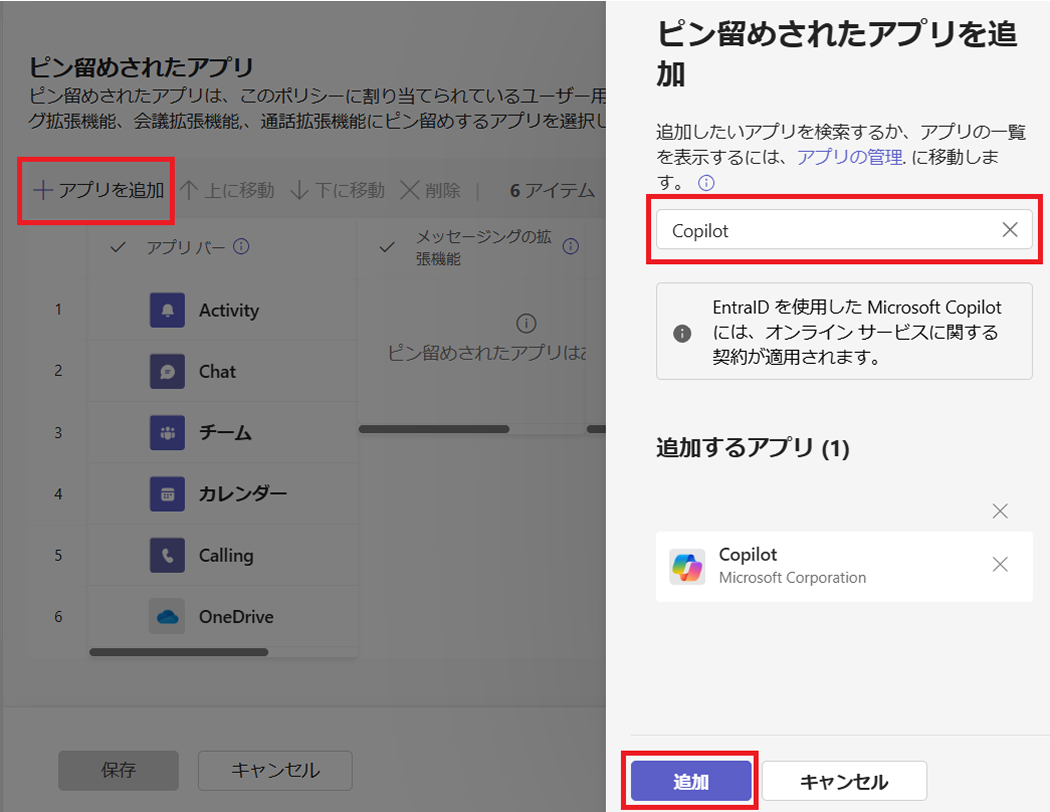1050x812 pixels.
Task: Click the Chat app icon
Action: tap(167, 372)
